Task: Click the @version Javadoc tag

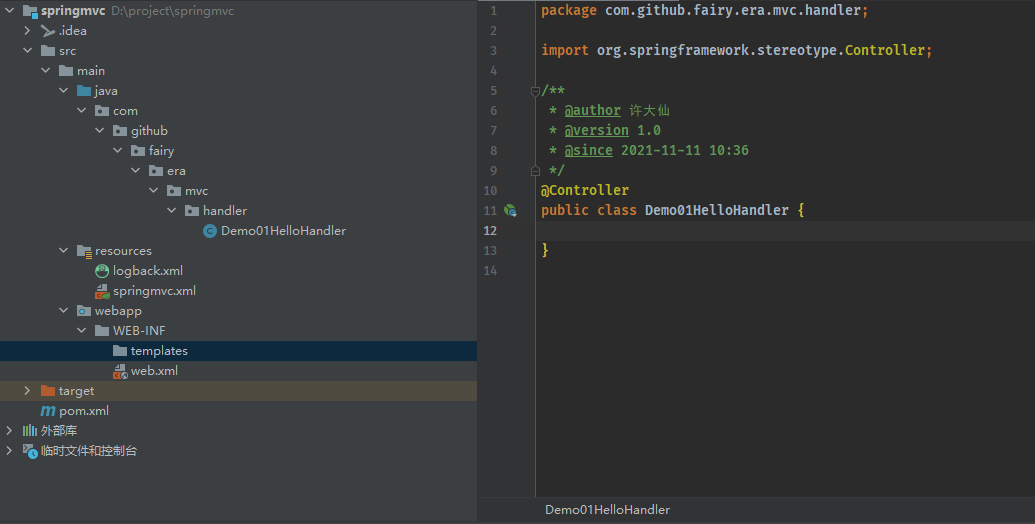Action: [597, 130]
